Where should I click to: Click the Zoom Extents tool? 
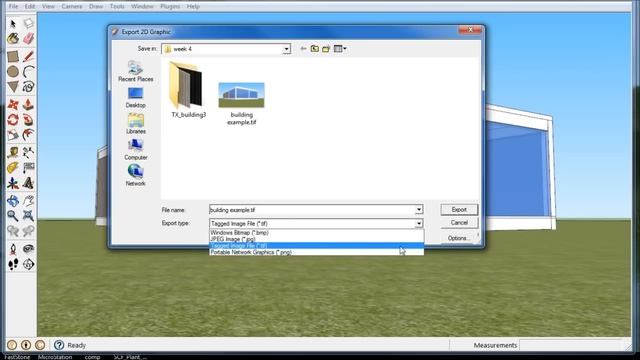[x=28, y=216]
